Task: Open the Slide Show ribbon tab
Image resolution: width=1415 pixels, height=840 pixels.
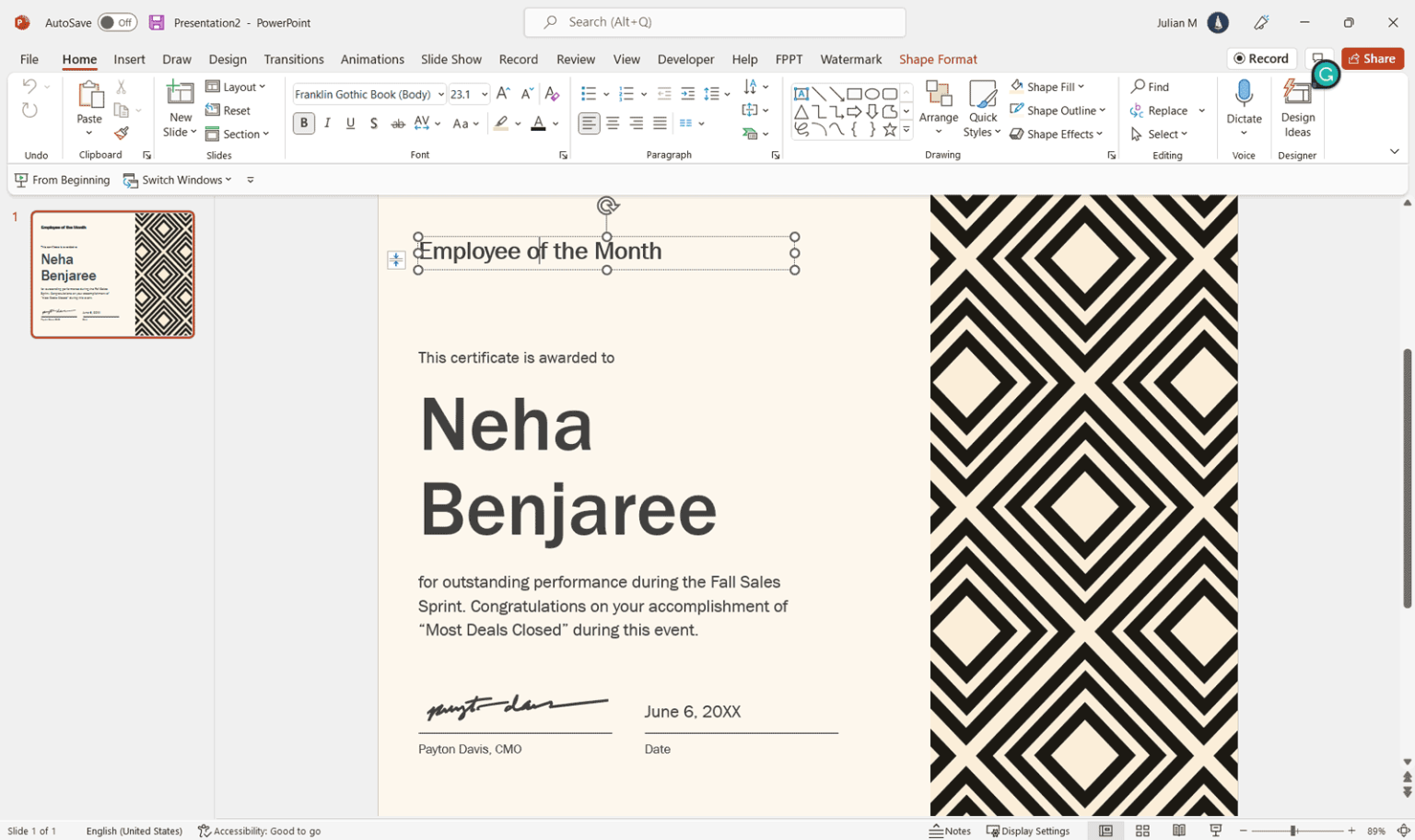Action: (451, 59)
